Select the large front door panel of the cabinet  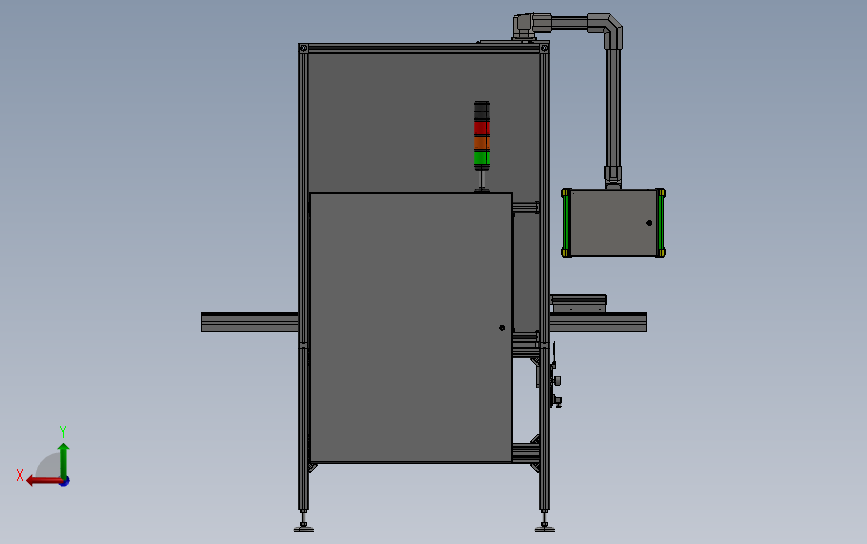tap(411, 327)
